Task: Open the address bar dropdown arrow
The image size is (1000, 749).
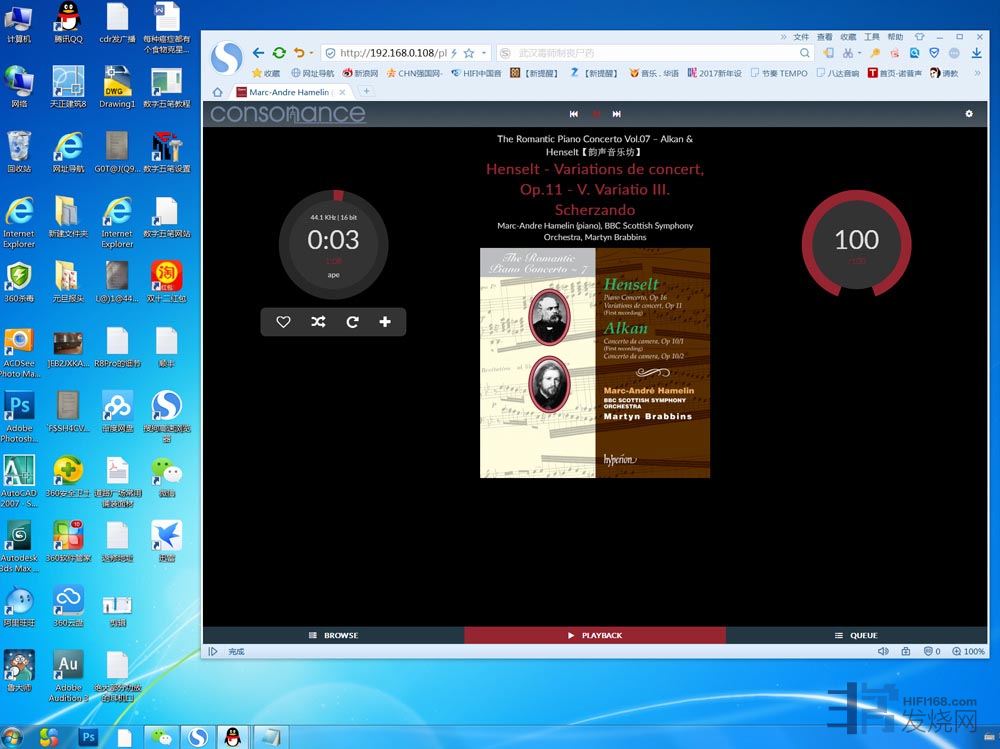Action: (485, 53)
